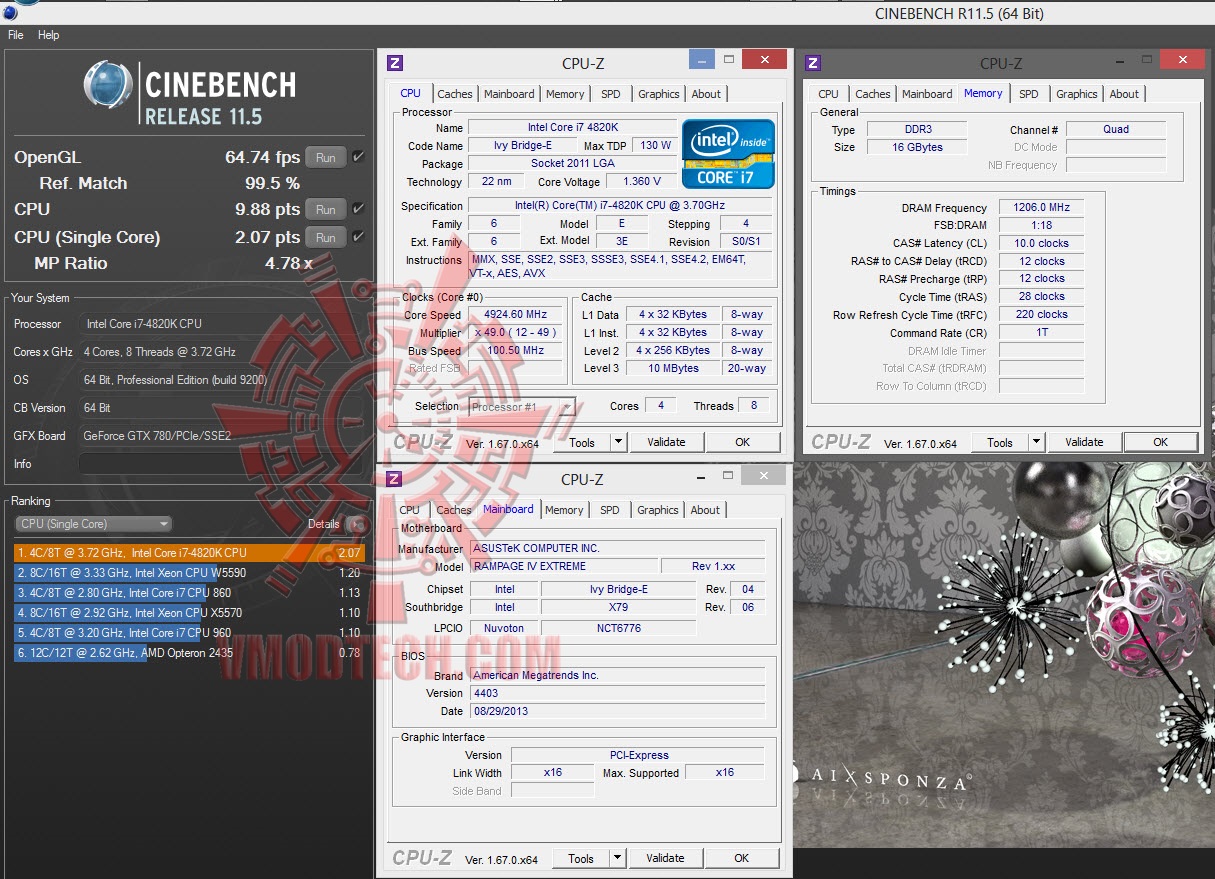1215x879 pixels.
Task: Expand the Tools dropdown arrow in the Memory window
Action: pyautogui.click(x=1036, y=442)
